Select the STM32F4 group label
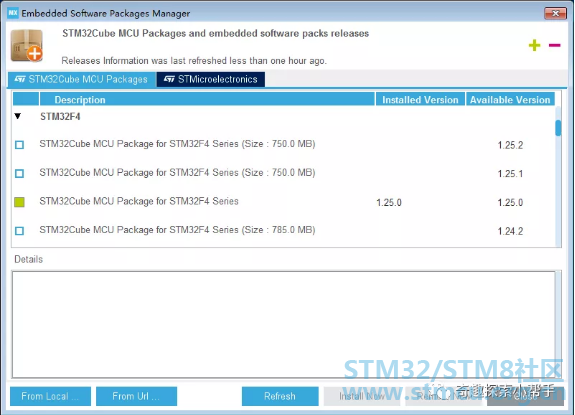The width and height of the screenshot is (575, 415). point(60,117)
